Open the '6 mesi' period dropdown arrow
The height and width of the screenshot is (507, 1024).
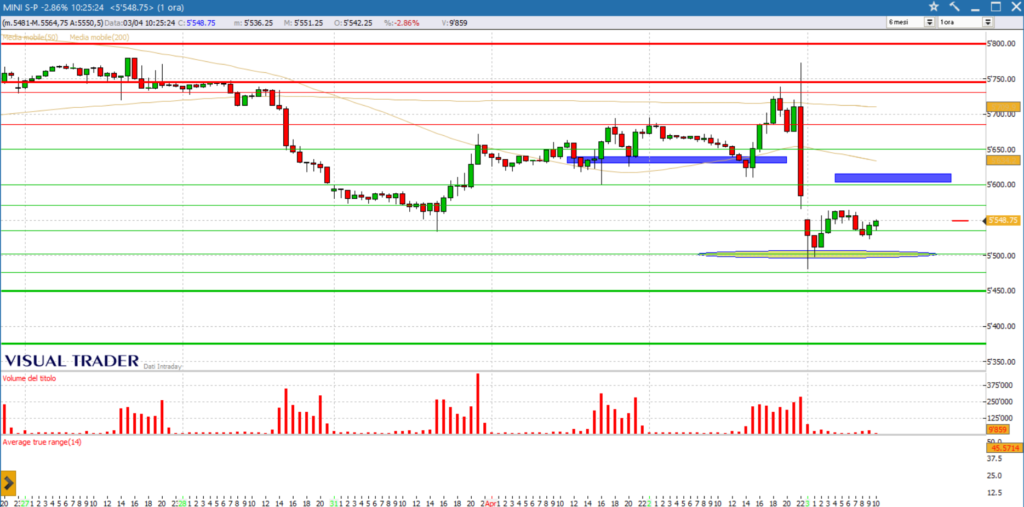coord(929,22)
